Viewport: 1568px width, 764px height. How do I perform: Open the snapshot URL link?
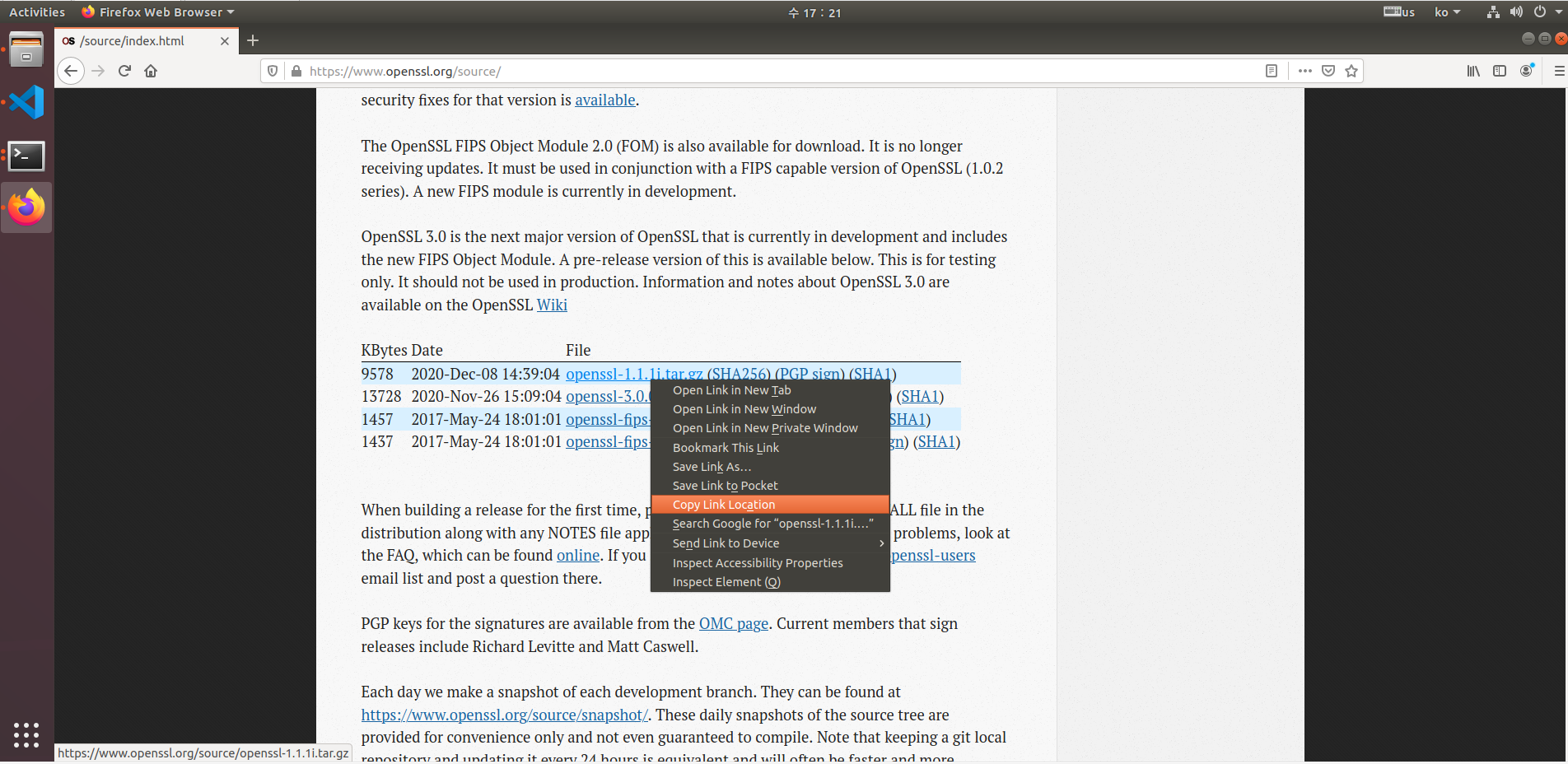(505, 715)
